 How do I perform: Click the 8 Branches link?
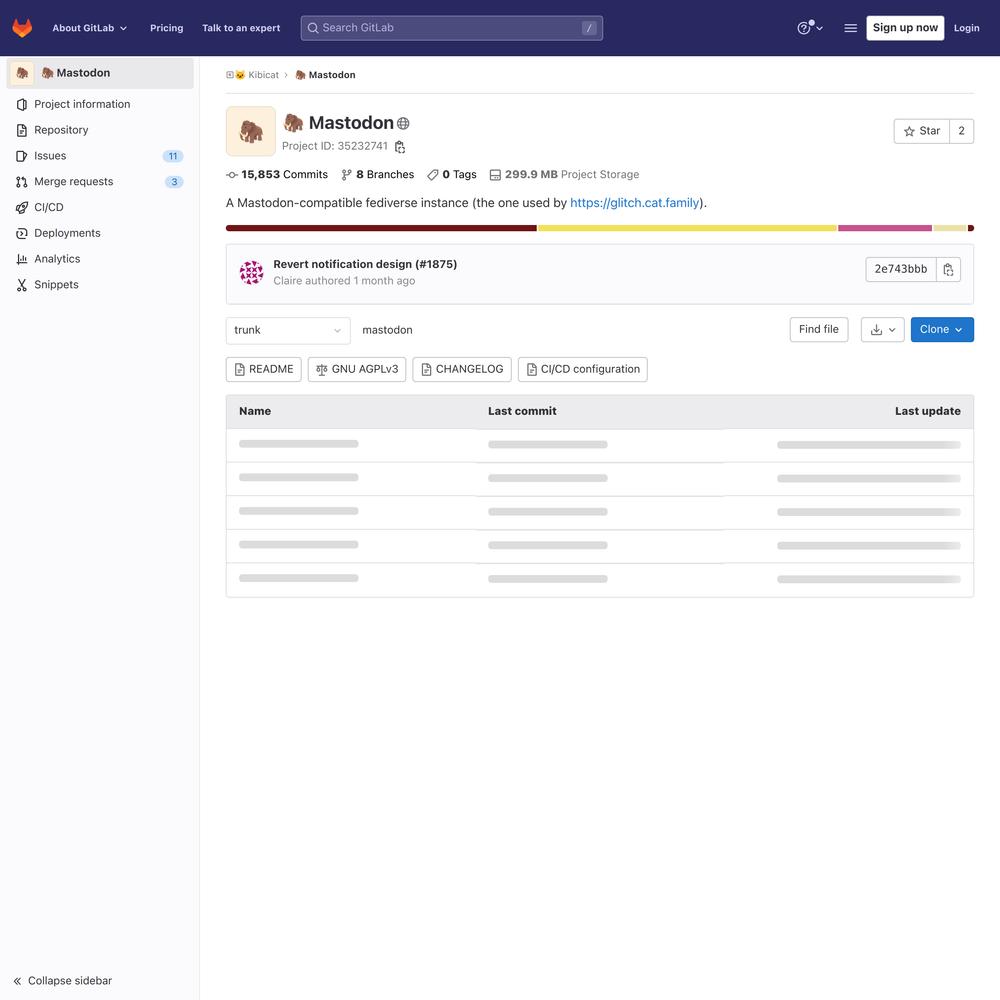coord(378,175)
